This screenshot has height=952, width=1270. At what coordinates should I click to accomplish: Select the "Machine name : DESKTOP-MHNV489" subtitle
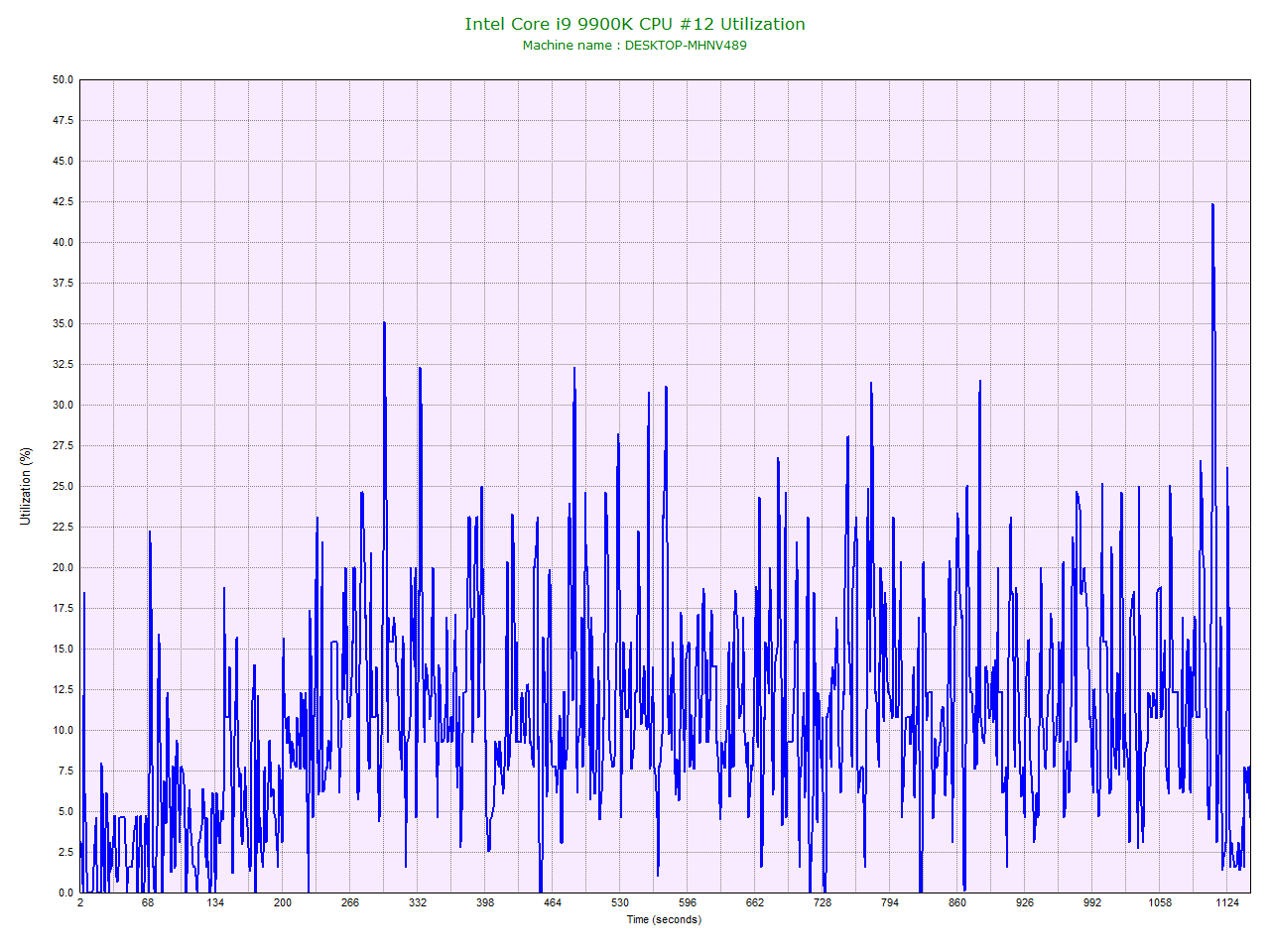tap(635, 45)
